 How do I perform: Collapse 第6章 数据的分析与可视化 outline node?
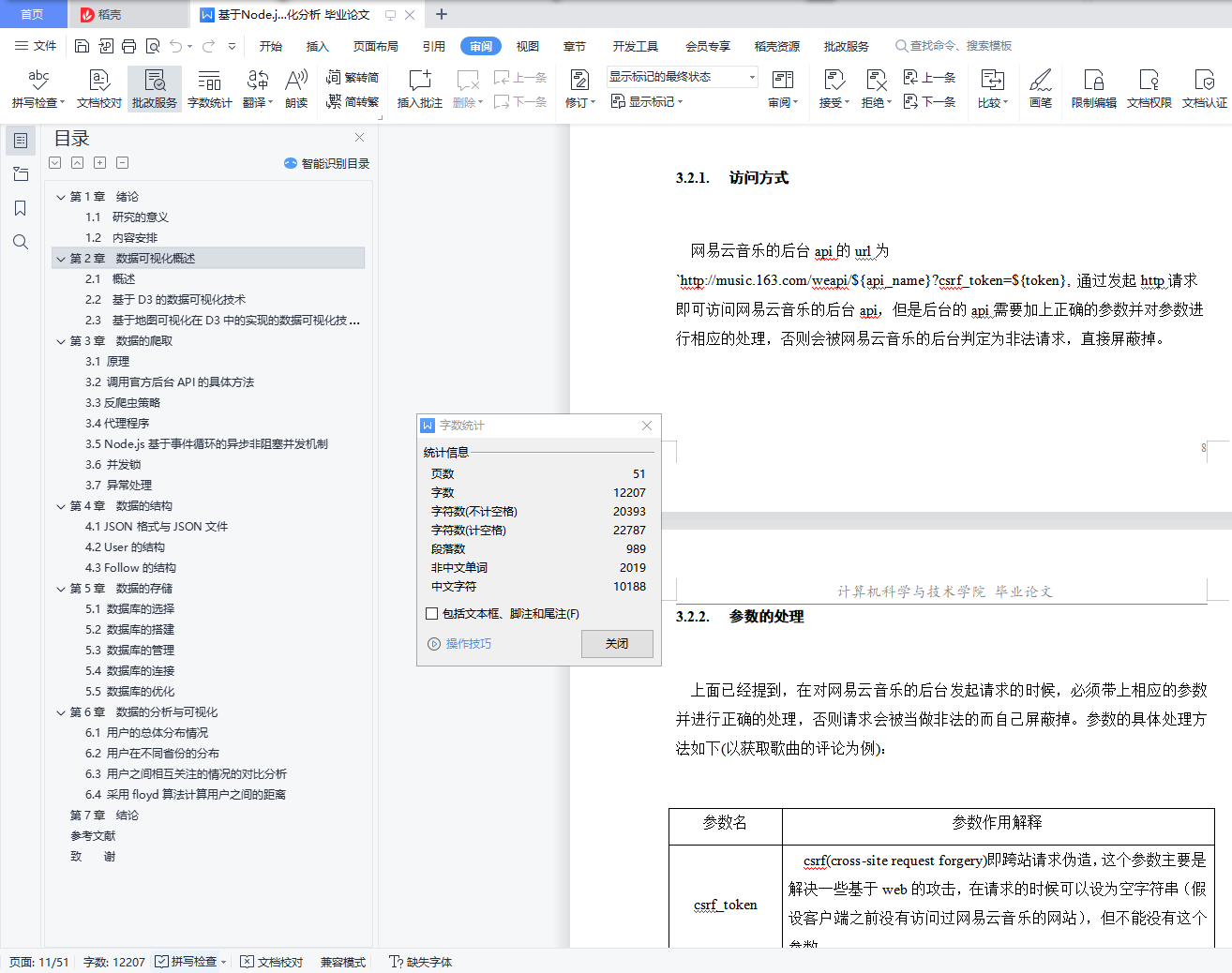coord(61,712)
